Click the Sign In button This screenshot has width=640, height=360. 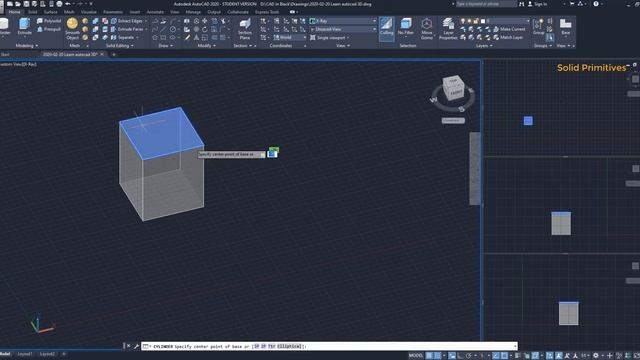pos(537,4)
